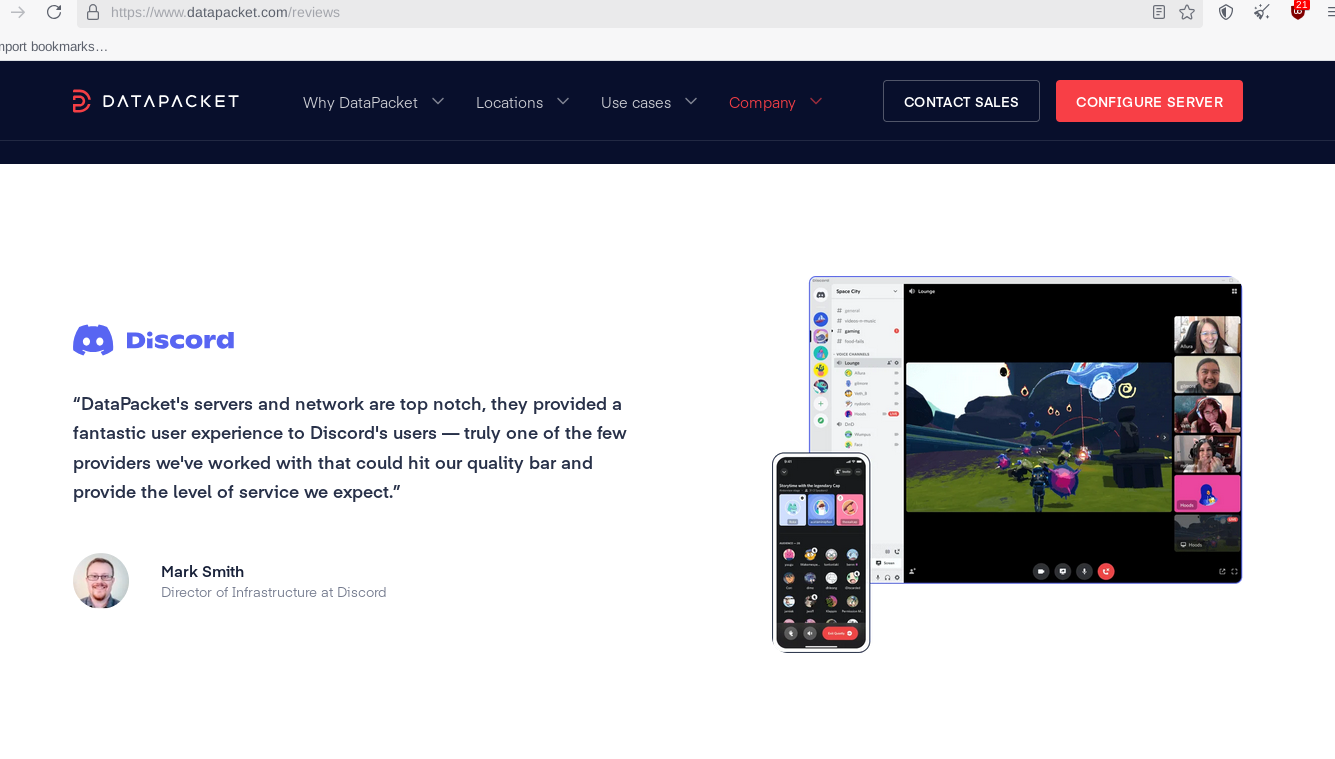The height and width of the screenshot is (759, 1335).
Task: Open the Why DataPacket menu
Action: (360, 102)
